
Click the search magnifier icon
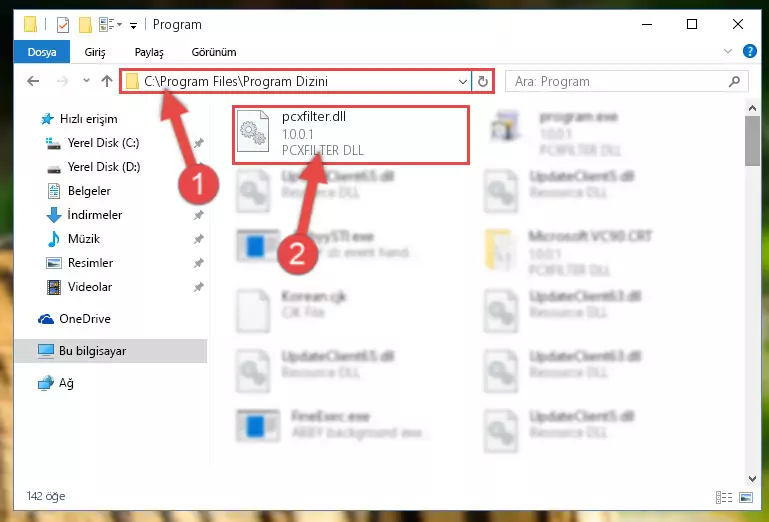pos(734,81)
